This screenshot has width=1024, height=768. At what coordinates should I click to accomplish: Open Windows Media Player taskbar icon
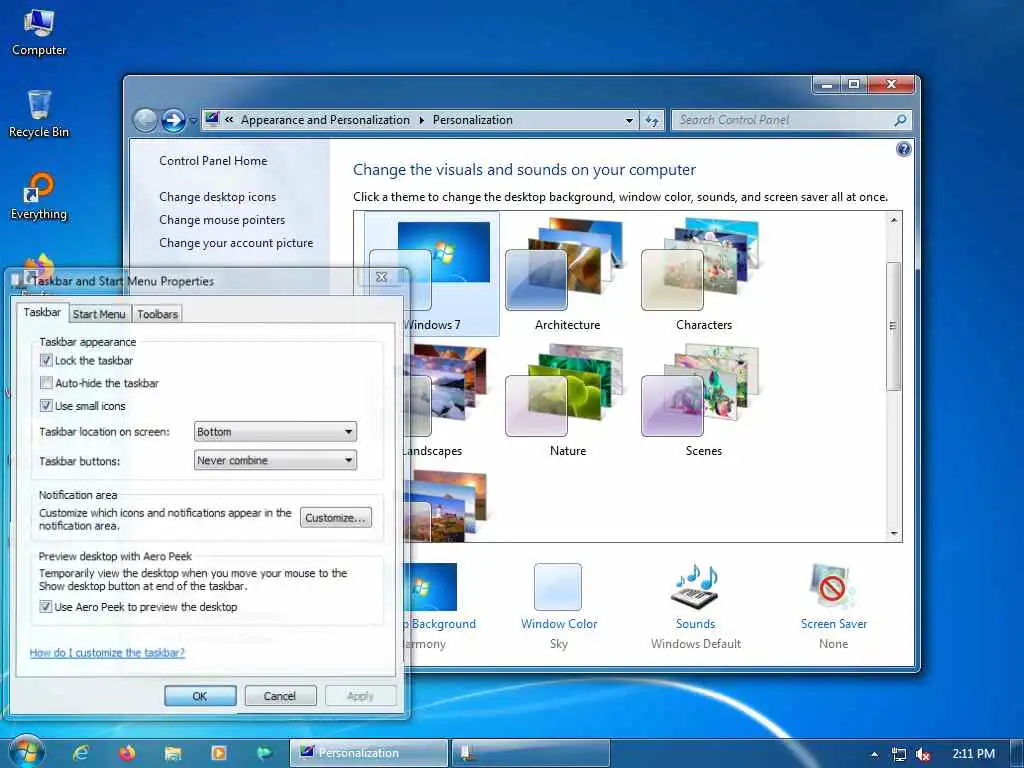click(218, 753)
